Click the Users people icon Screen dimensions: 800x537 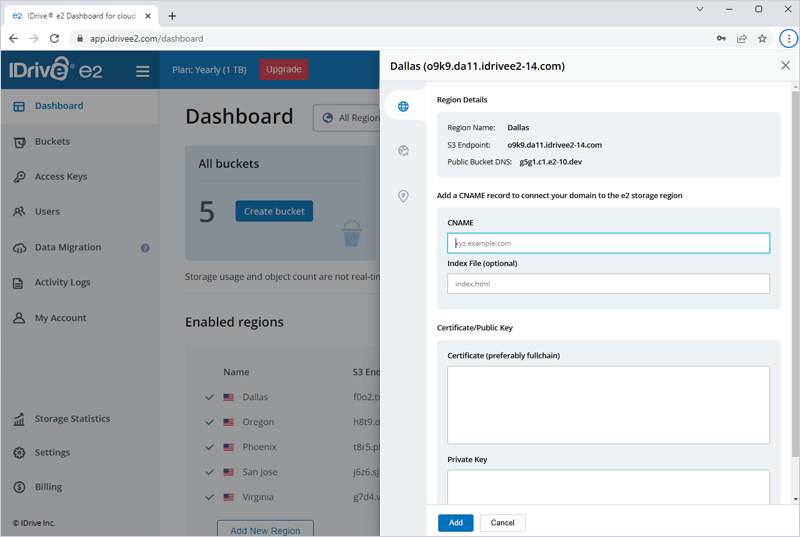(19, 212)
